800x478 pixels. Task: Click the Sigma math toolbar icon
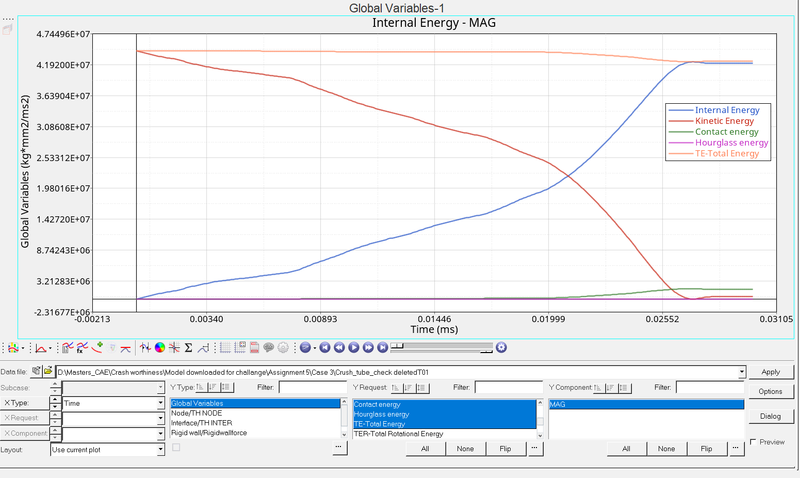188,348
